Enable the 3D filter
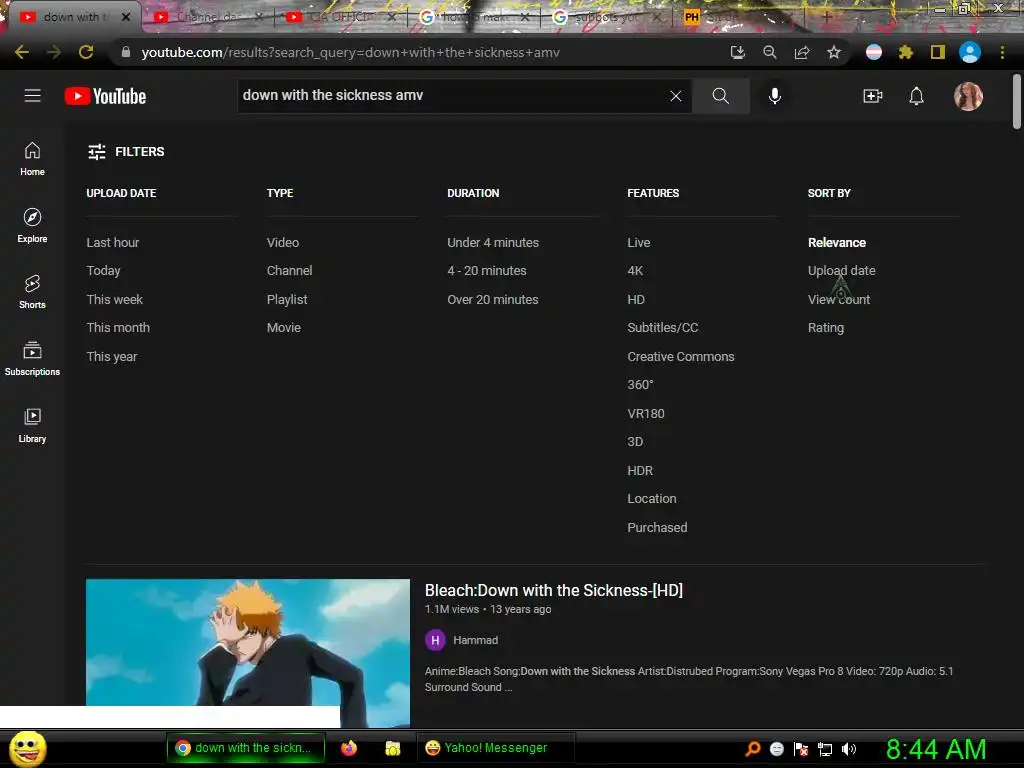The width and height of the screenshot is (1024, 768). pyautogui.click(x=635, y=441)
